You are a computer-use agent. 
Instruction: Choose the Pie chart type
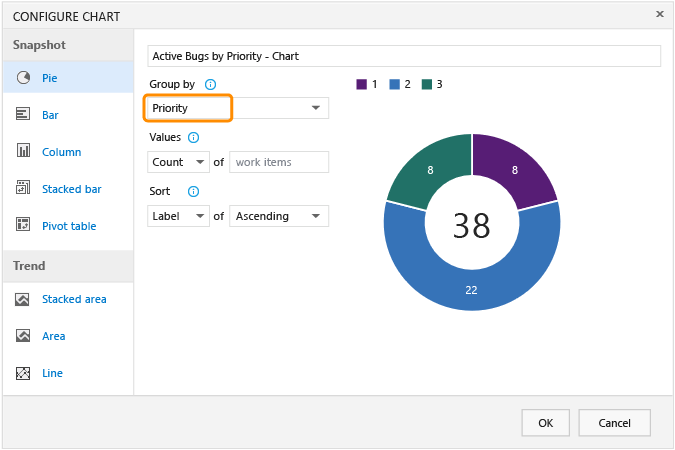pos(68,78)
